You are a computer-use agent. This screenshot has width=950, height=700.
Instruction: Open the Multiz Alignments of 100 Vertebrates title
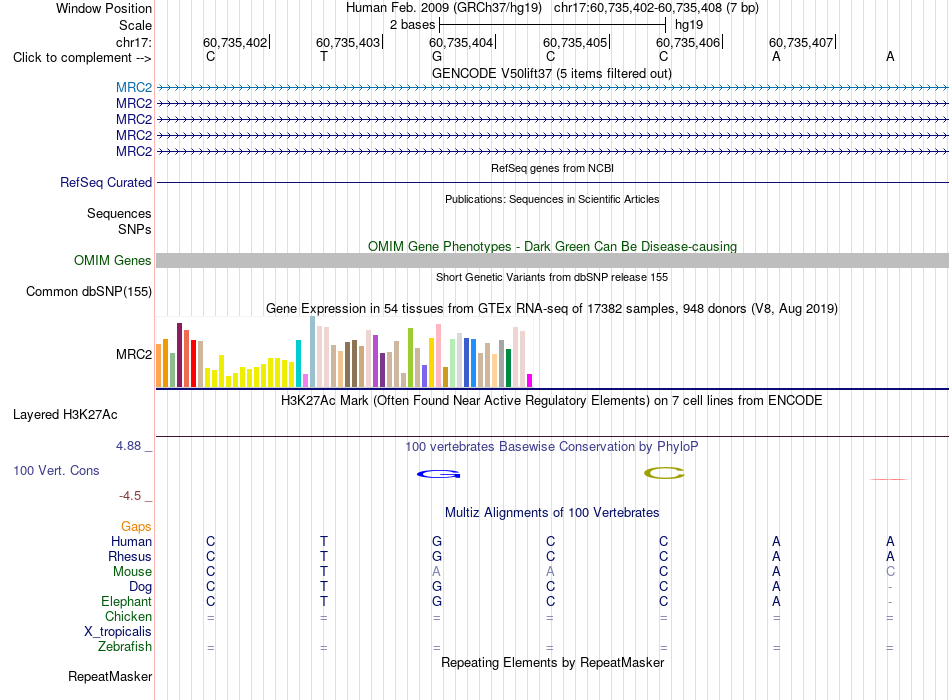pos(552,512)
